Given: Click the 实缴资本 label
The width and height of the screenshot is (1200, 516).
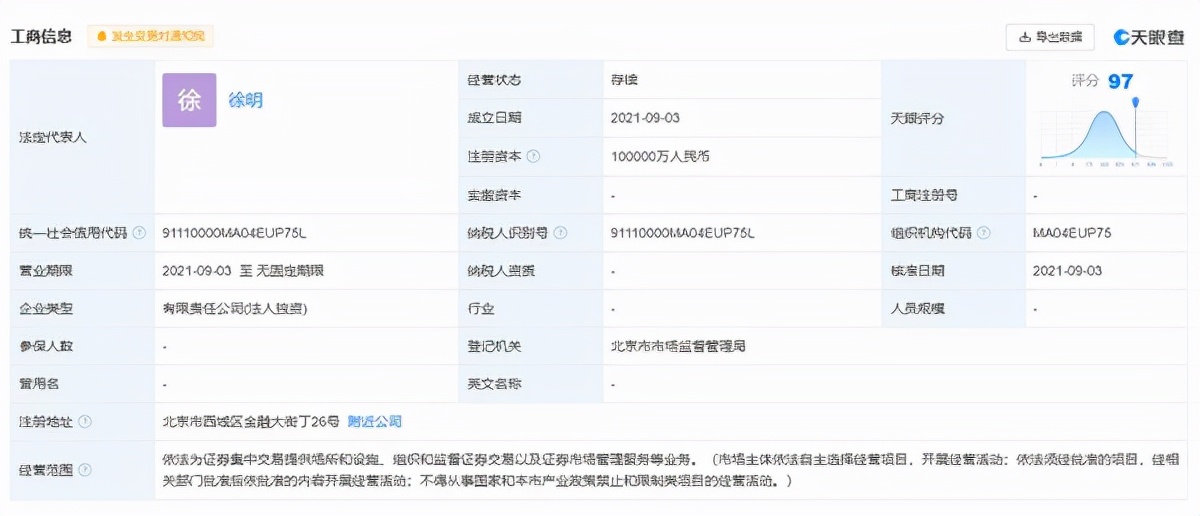Looking at the screenshot, I should point(494,195).
